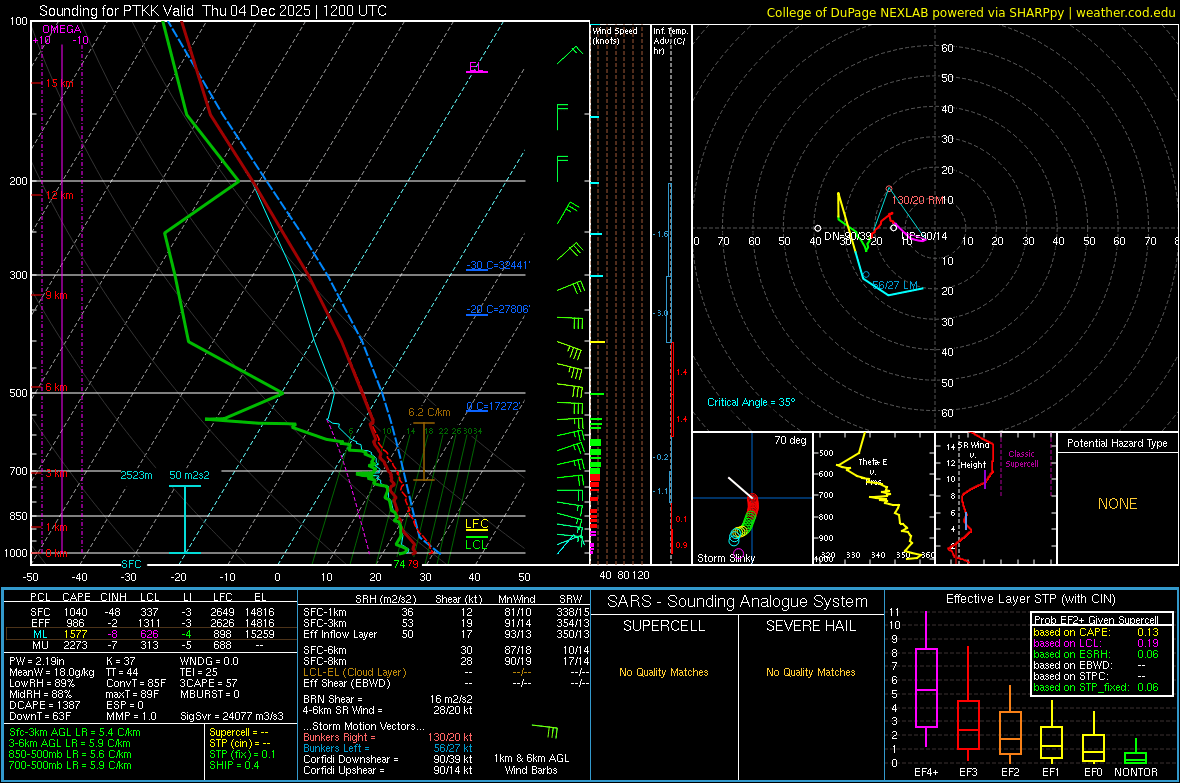Viewport: 1180px width, 783px height.
Task: Click the 'SUPERCELL' SARS column heading
Action: pyautogui.click(x=664, y=626)
